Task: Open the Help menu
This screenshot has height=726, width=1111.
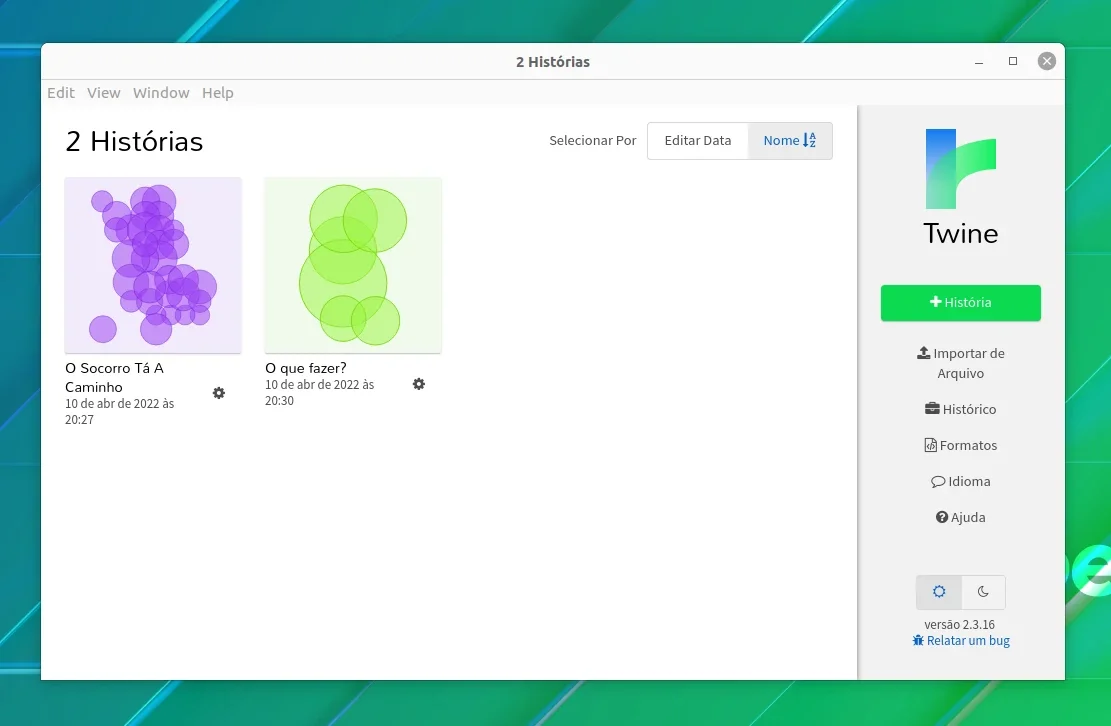Action: click(x=218, y=93)
